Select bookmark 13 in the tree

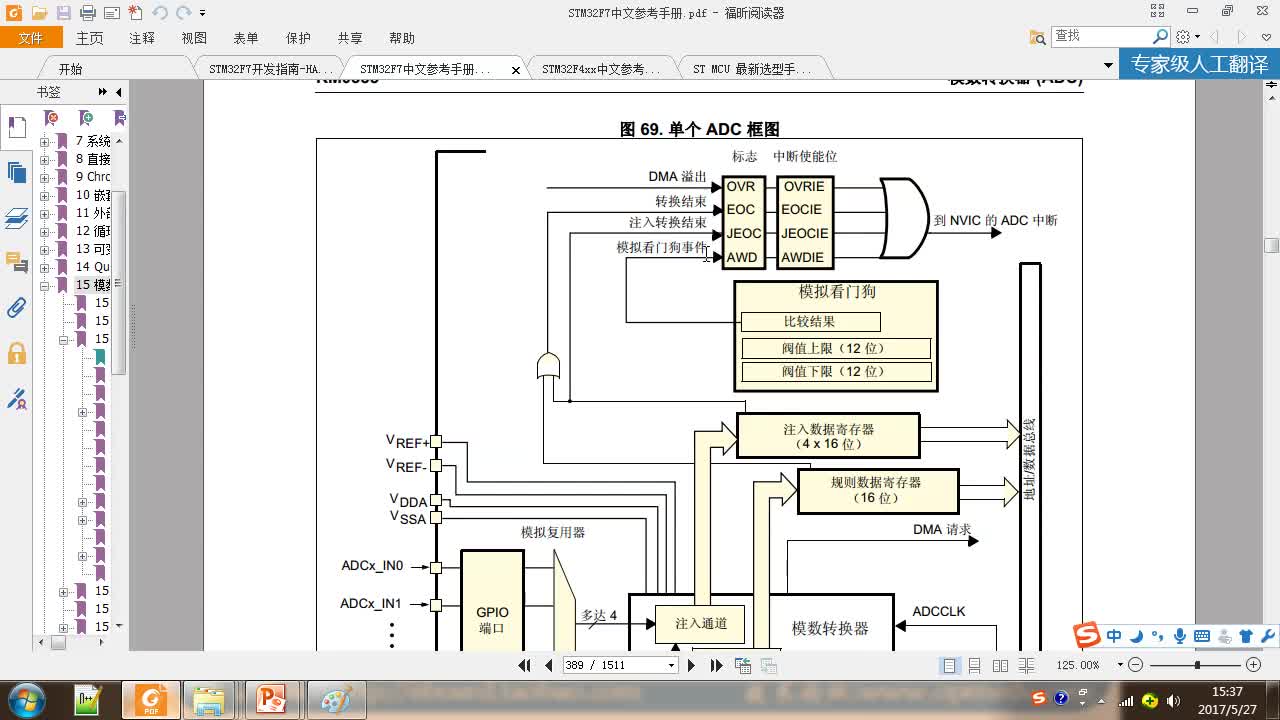coord(92,249)
